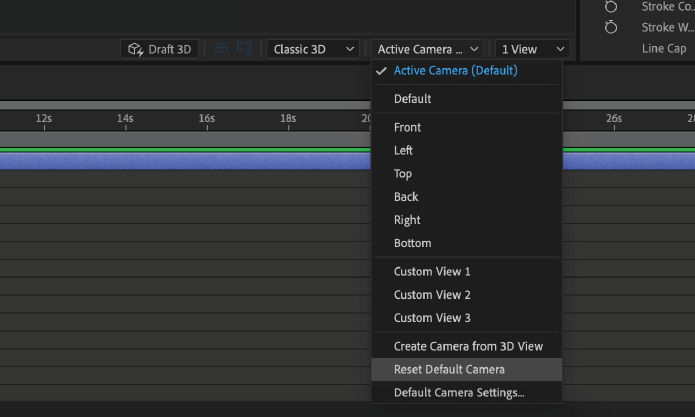695x417 pixels.
Task: Click the Draft 3D cube icon
Action: point(135,49)
